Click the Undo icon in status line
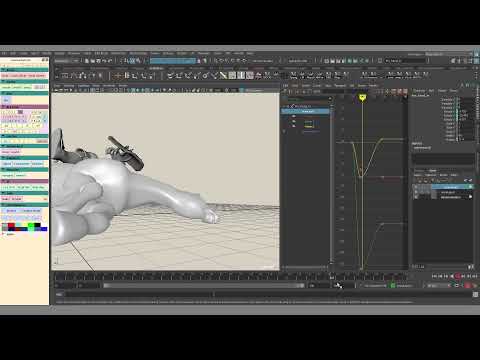The height and width of the screenshot is (360, 480). [104, 61]
